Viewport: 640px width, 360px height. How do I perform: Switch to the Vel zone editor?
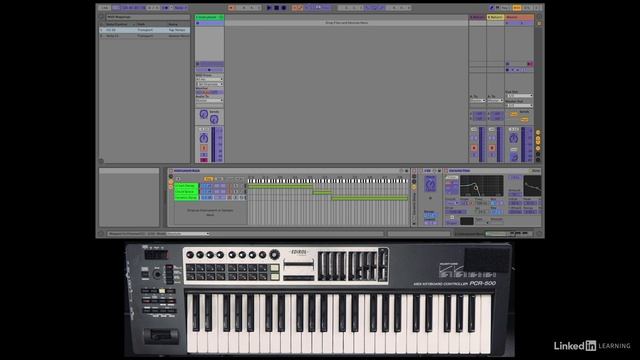pos(219,179)
